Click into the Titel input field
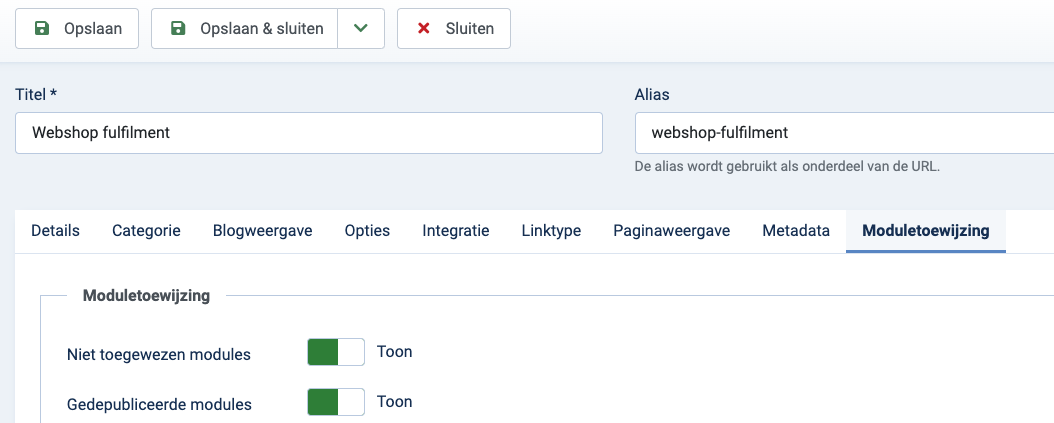The height and width of the screenshot is (423, 1054). 309,133
